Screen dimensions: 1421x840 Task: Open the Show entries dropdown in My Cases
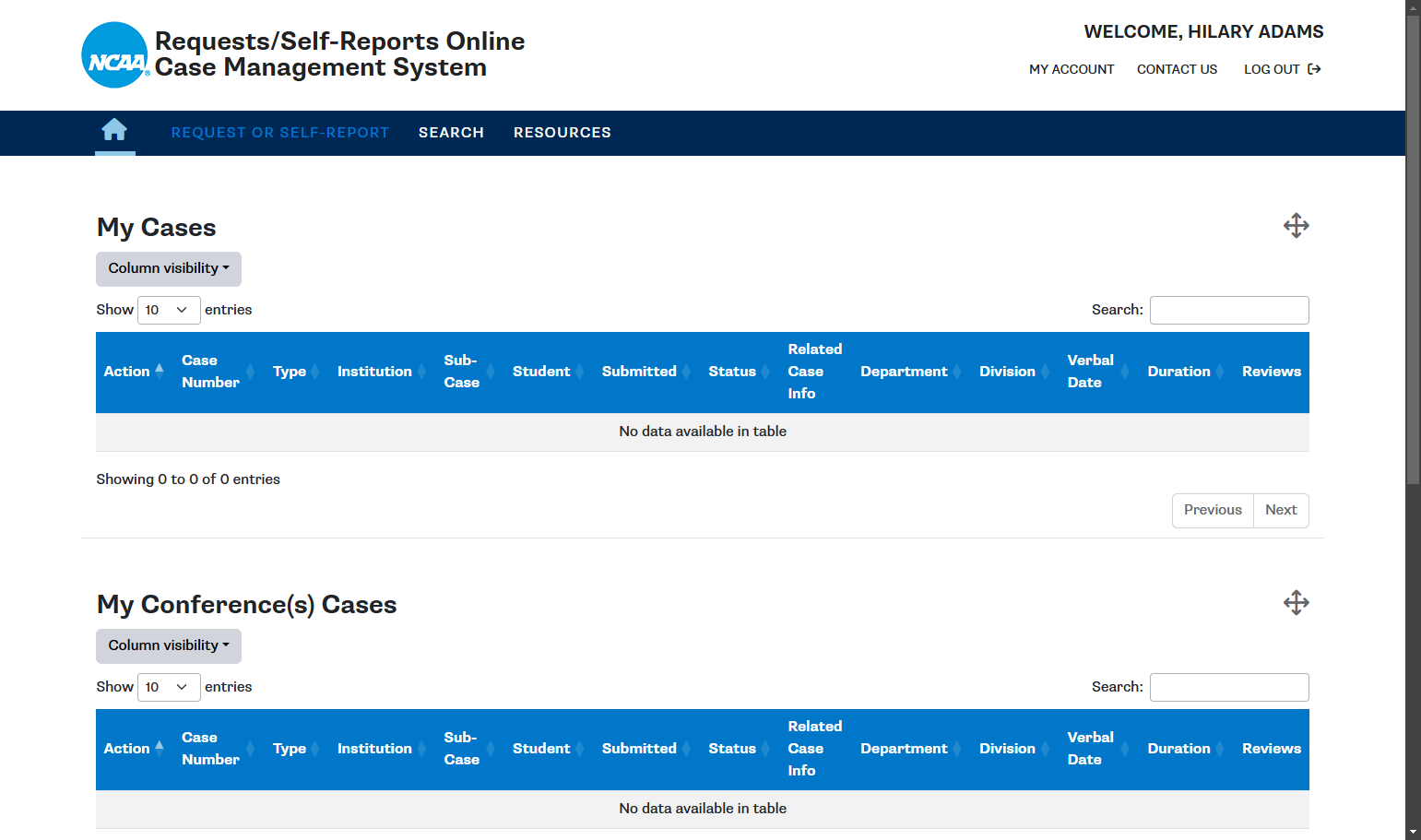point(169,310)
